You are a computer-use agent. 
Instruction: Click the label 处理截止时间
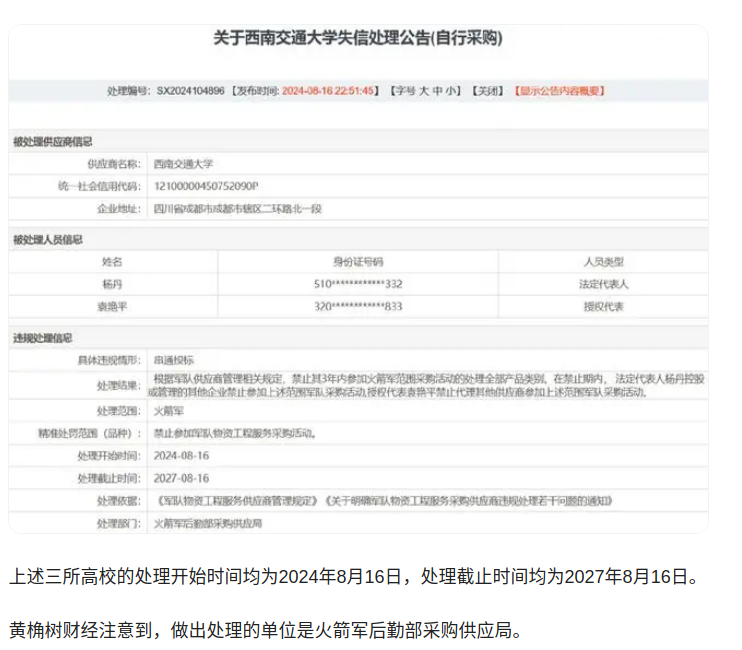[x=109, y=478]
